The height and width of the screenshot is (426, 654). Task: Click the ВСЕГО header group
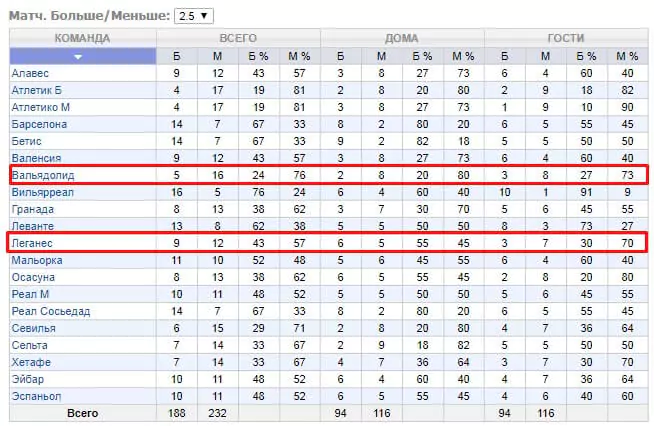238,38
